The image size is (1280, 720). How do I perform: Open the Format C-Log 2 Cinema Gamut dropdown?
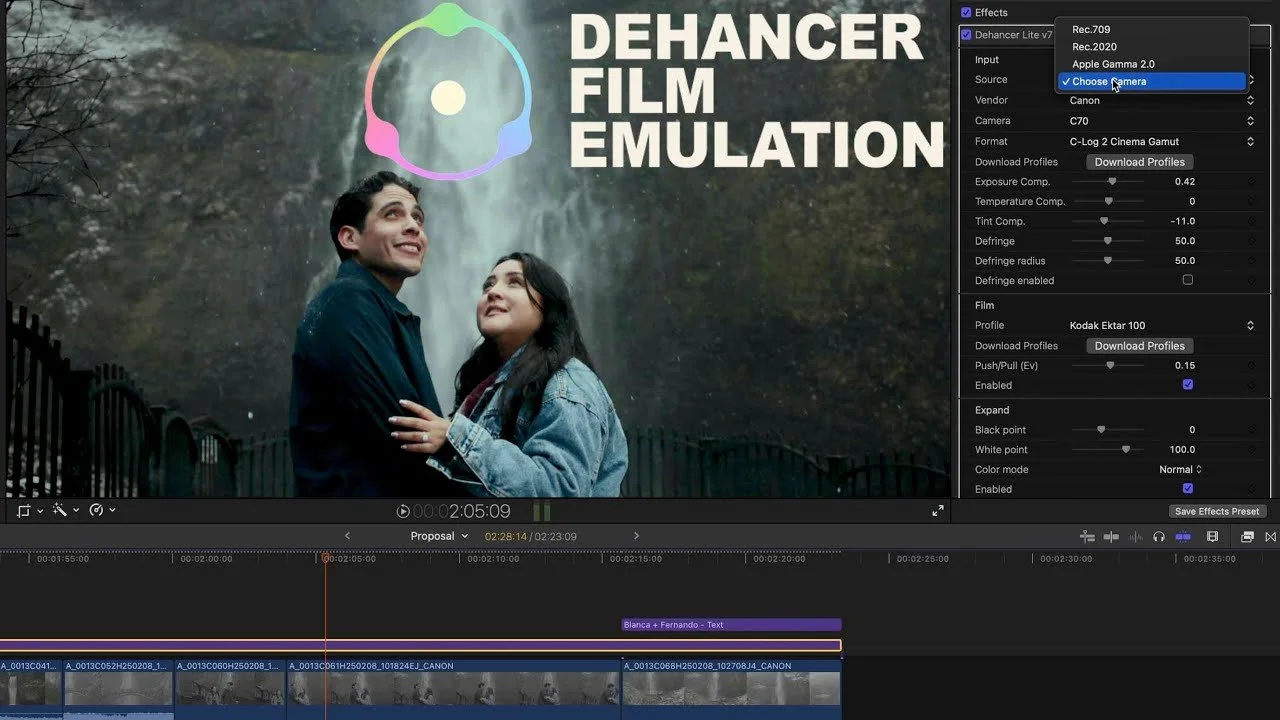pos(1161,142)
